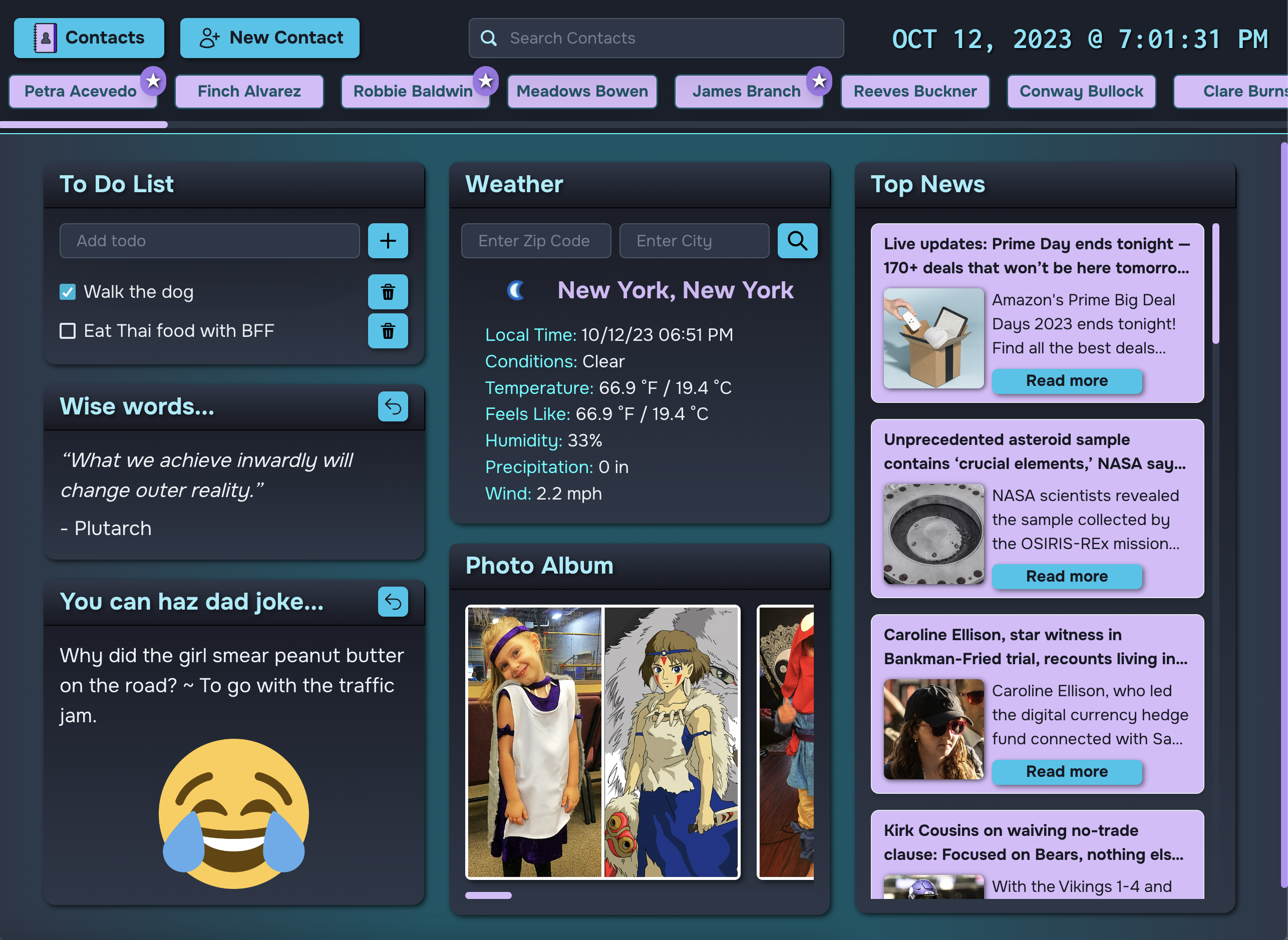This screenshot has height=940, width=1288.
Task: Click the Unprecedented asteroid sample headline
Action: point(1035,451)
